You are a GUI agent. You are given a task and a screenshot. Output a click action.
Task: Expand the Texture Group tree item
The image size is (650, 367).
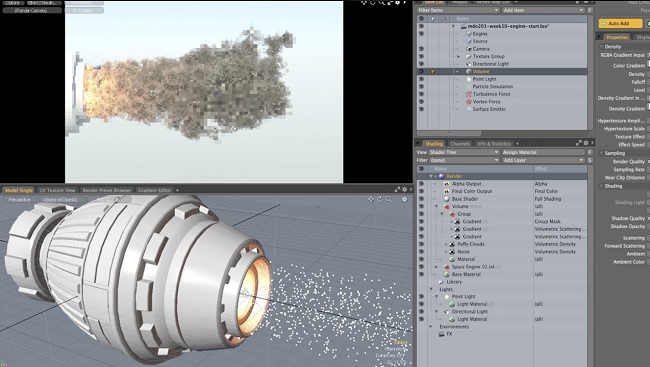458,56
